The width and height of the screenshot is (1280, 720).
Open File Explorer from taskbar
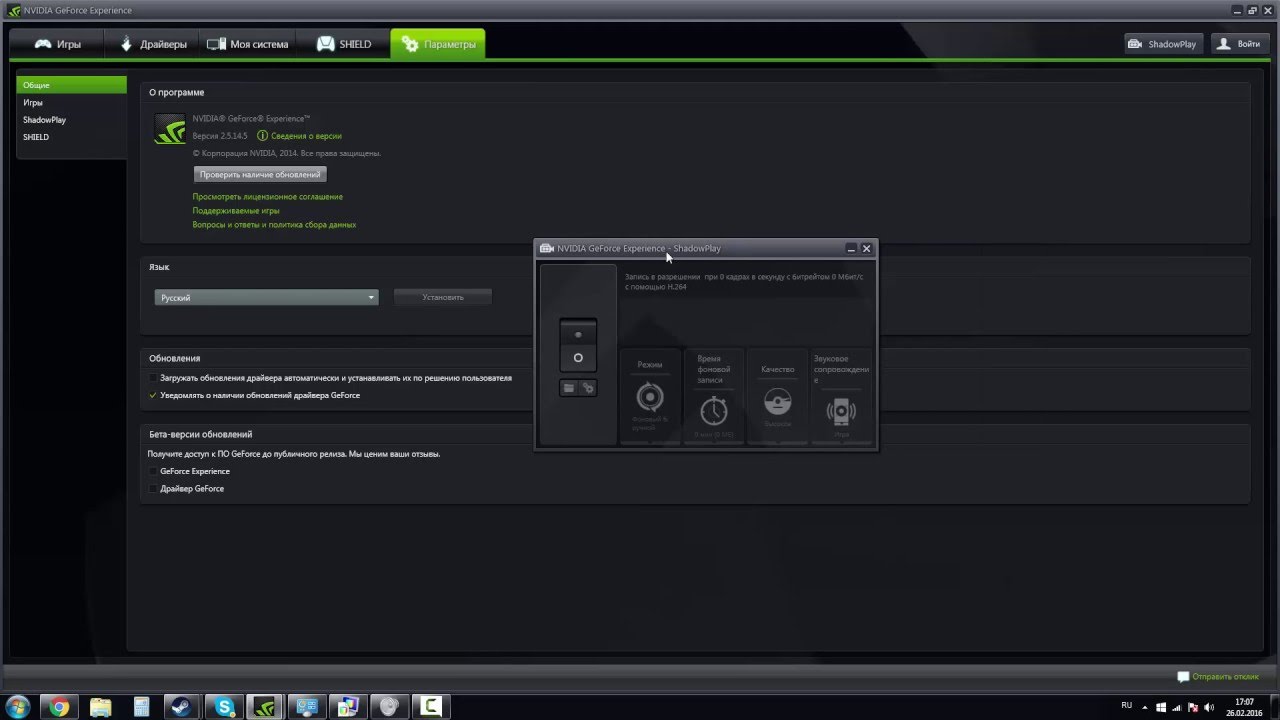100,707
